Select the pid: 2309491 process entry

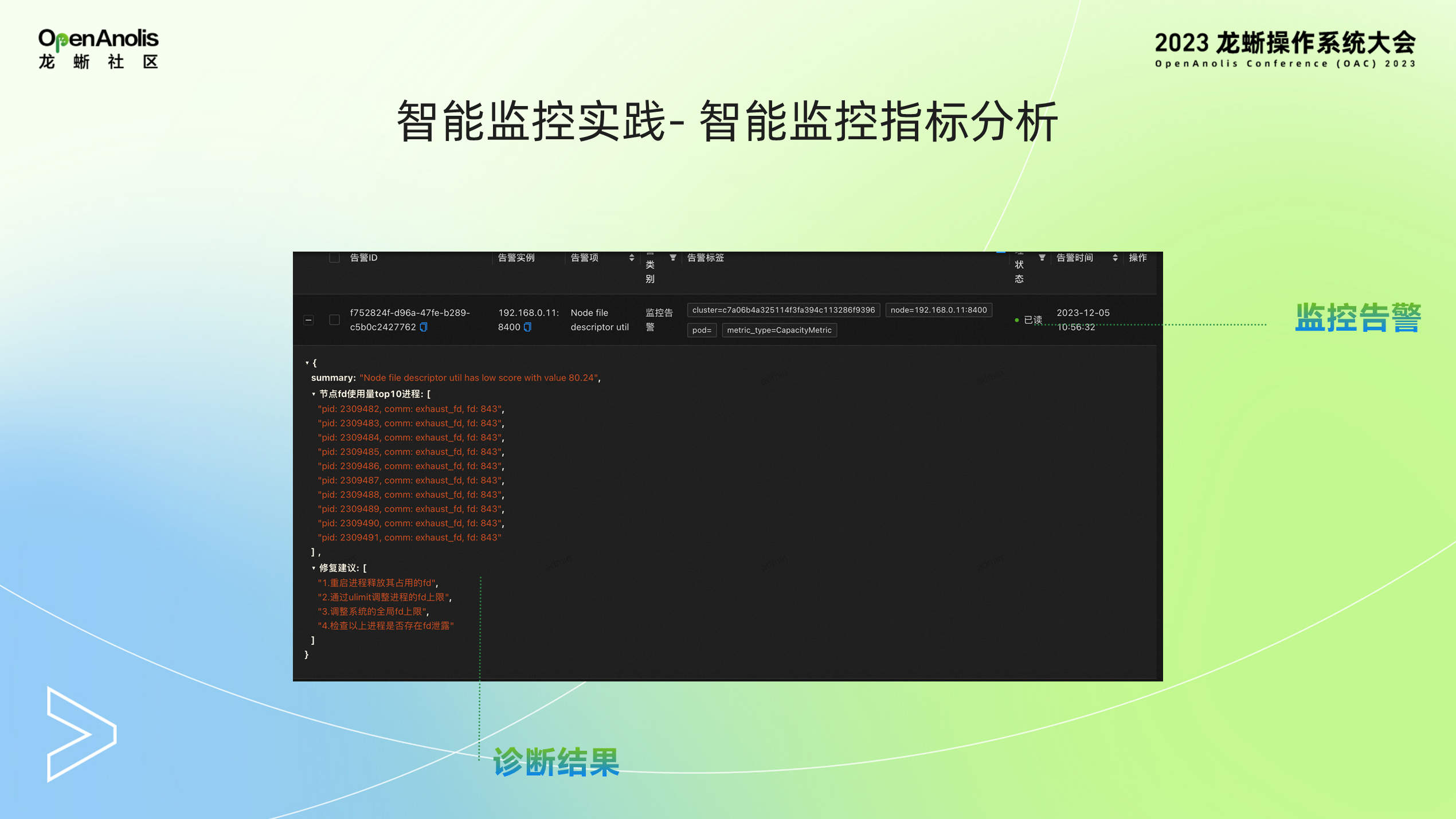(409, 538)
